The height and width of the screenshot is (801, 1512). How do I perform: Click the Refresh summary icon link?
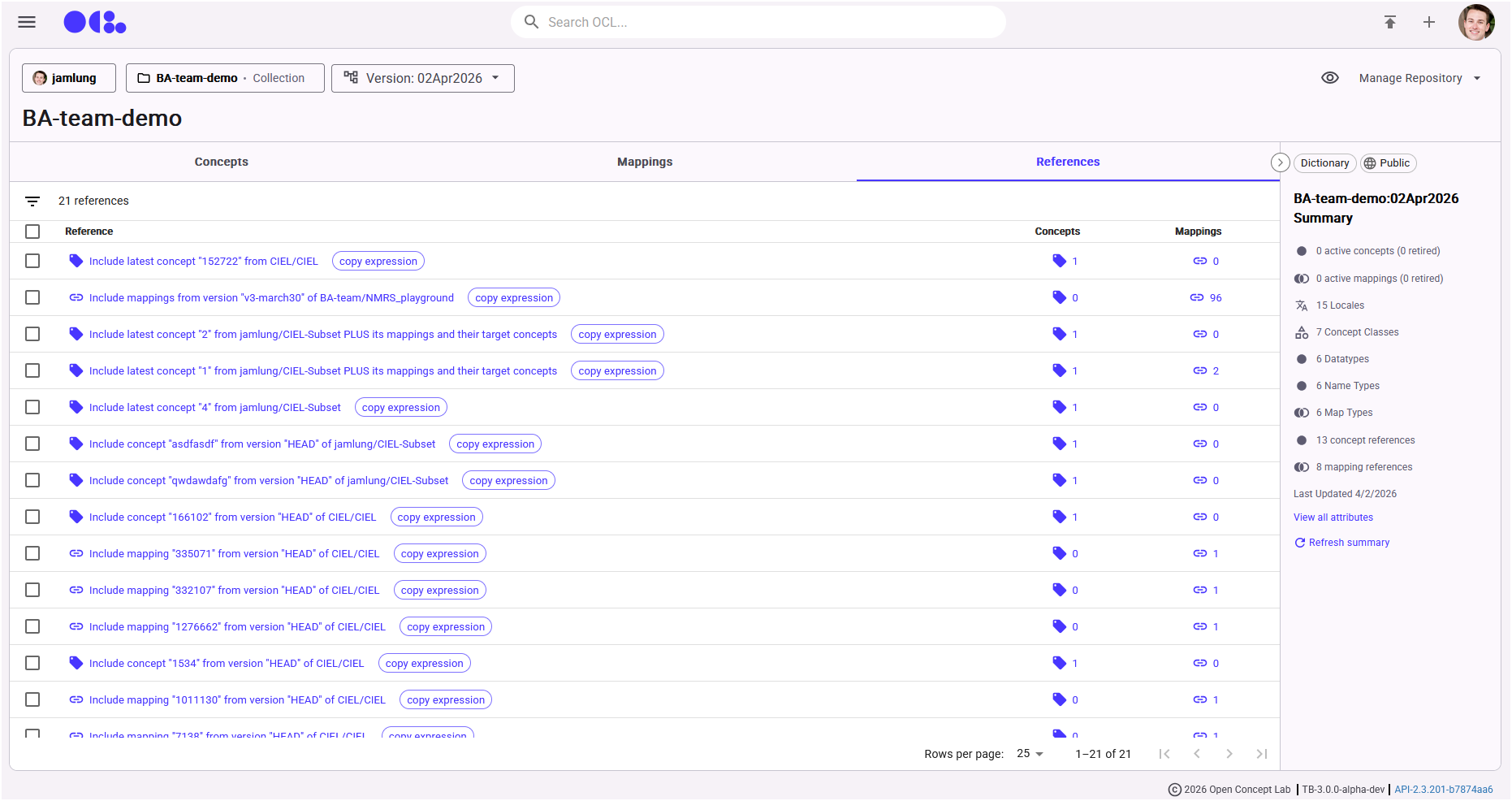[1300, 543]
